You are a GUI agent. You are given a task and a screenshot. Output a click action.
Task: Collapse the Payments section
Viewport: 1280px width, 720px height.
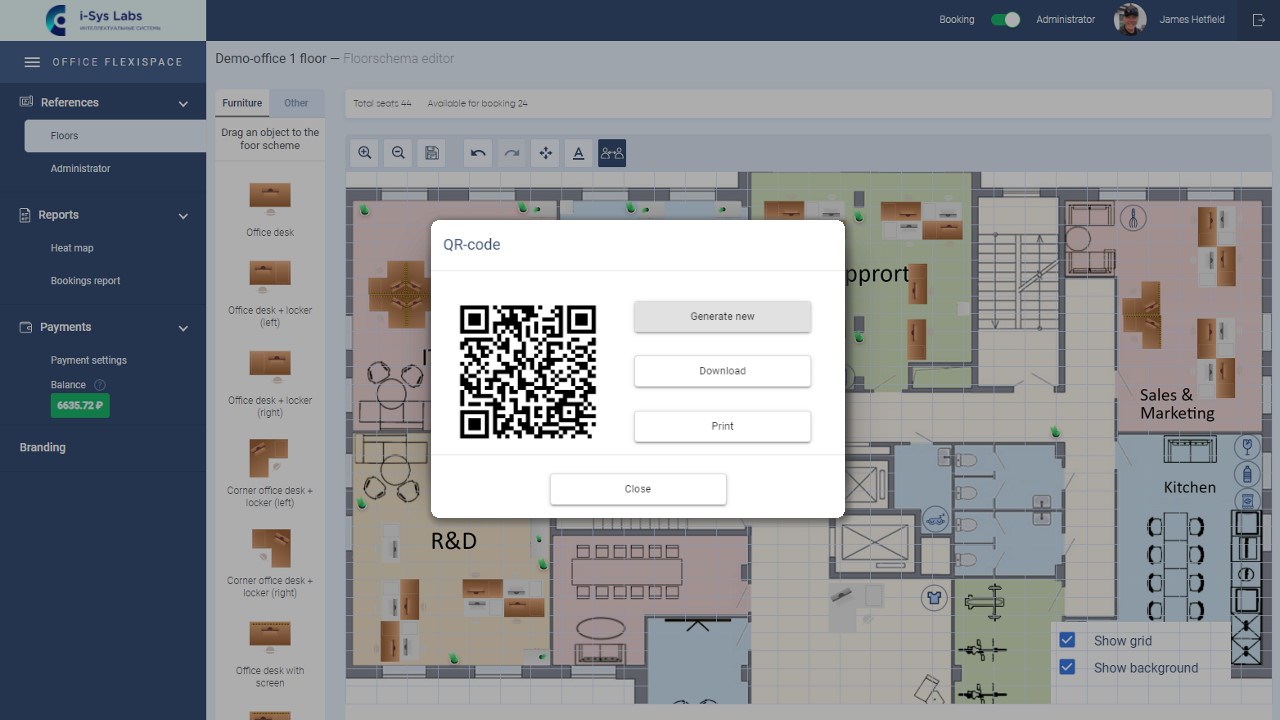pyautogui.click(x=183, y=327)
